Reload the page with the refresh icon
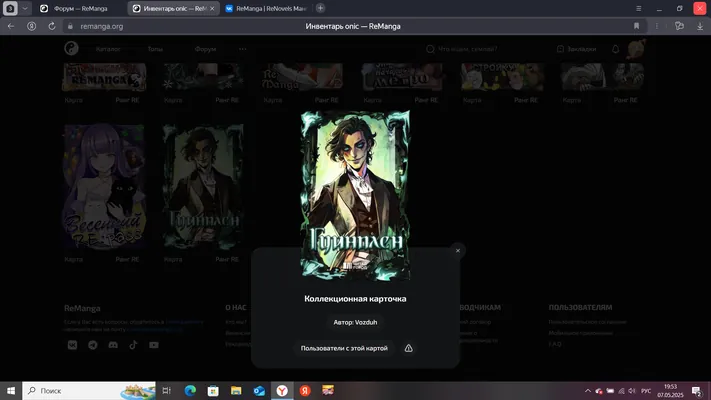The width and height of the screenshot is (711, 400). pyautogui.click(x=52, y=26)
